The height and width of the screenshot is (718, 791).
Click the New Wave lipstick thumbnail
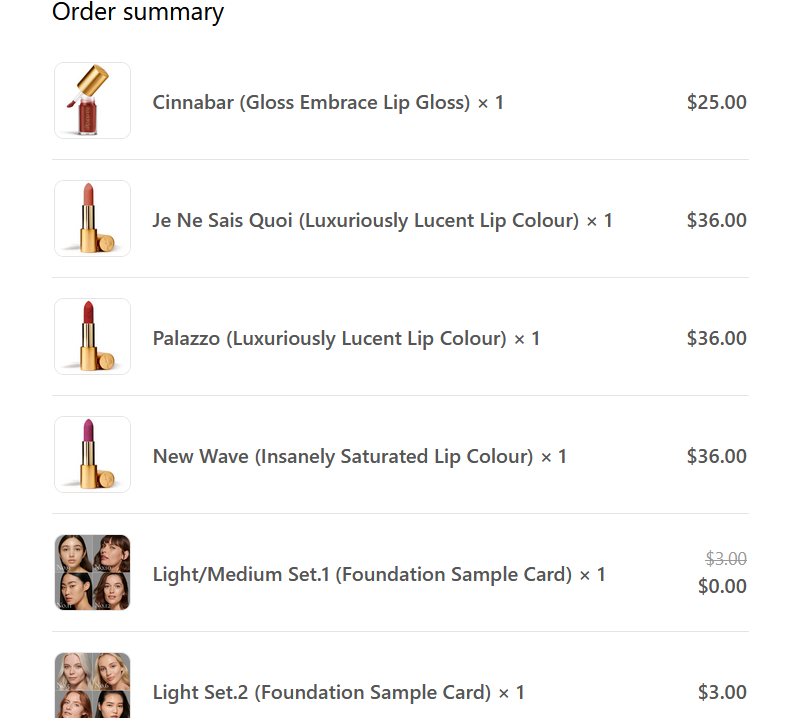(x=92, y=455)
